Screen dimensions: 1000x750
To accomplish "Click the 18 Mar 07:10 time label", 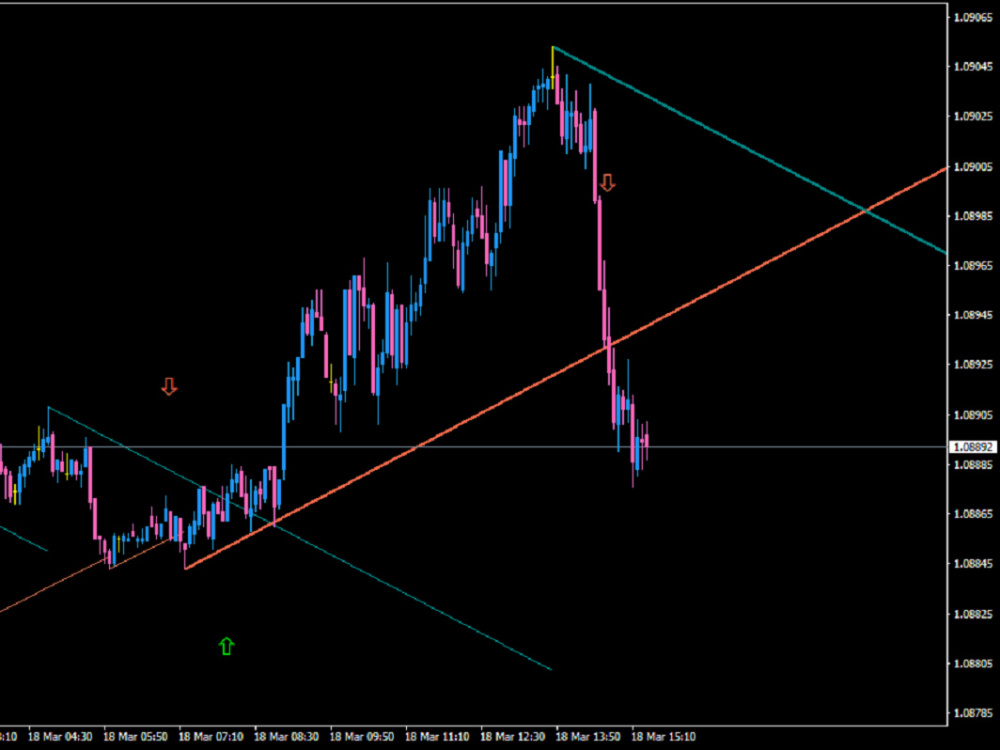I will coord(210,737).
